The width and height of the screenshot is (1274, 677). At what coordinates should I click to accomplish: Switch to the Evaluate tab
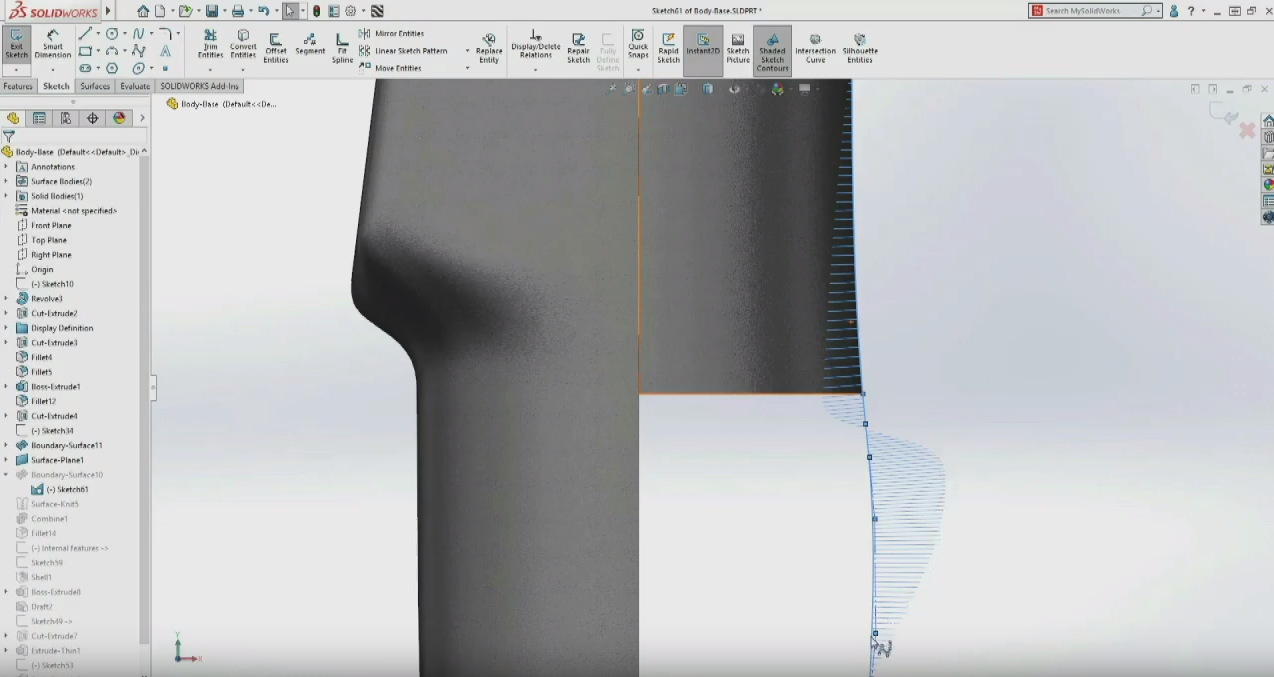point(135,86)
